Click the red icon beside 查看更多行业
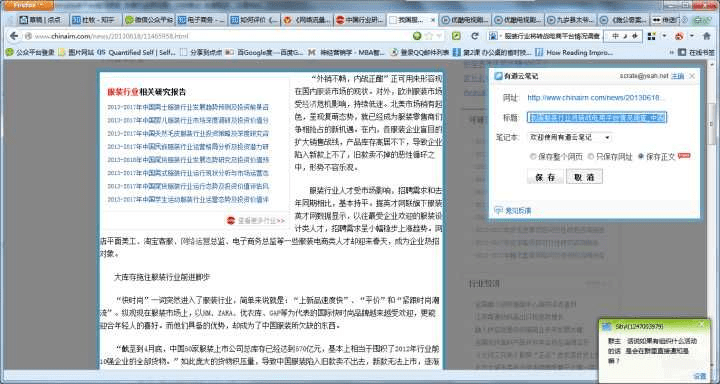The width and height of the screenshot is (720, 384). 231,220
